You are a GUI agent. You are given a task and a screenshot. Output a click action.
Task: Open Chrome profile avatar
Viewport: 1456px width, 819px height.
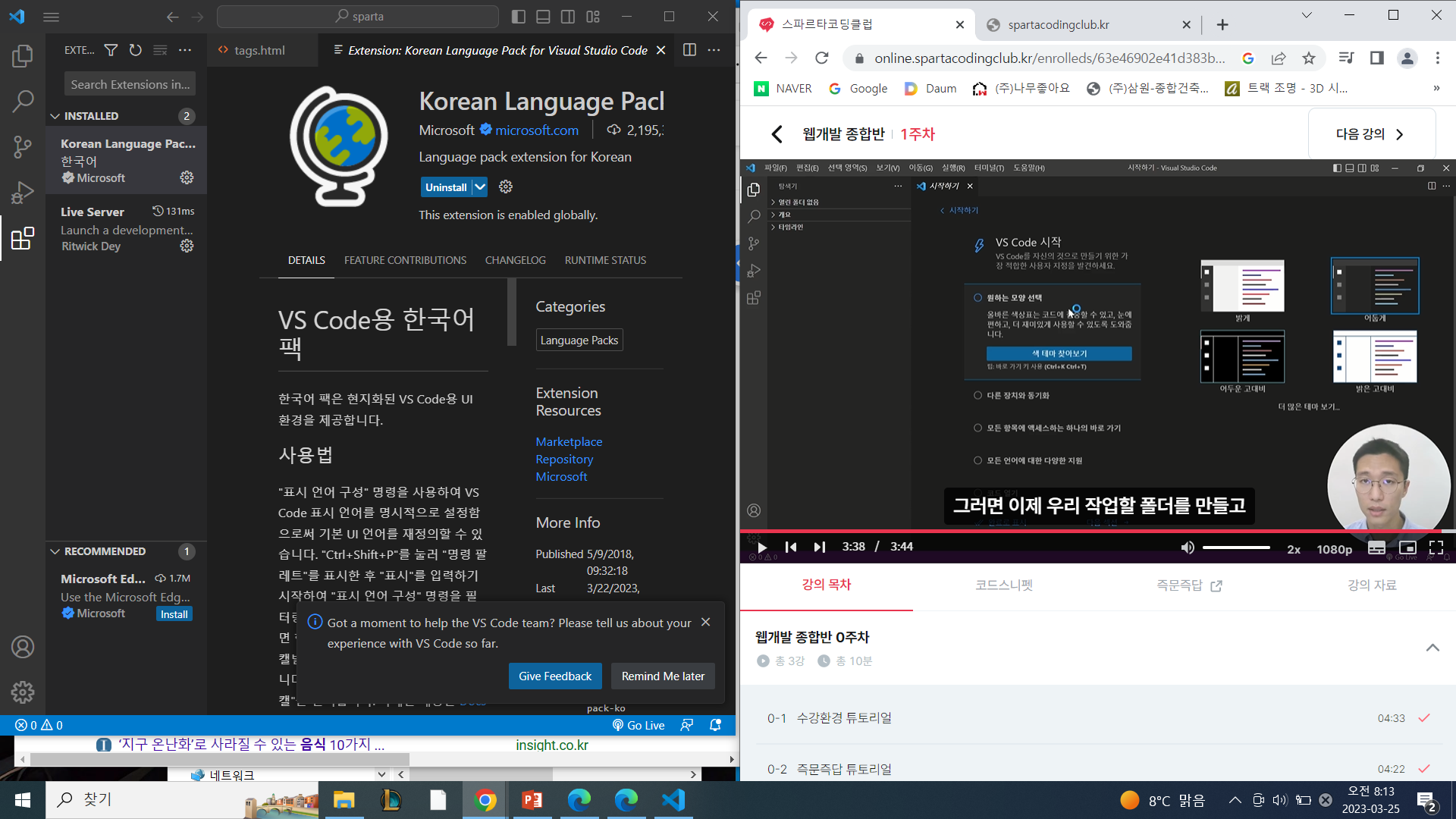point(1407,58)
